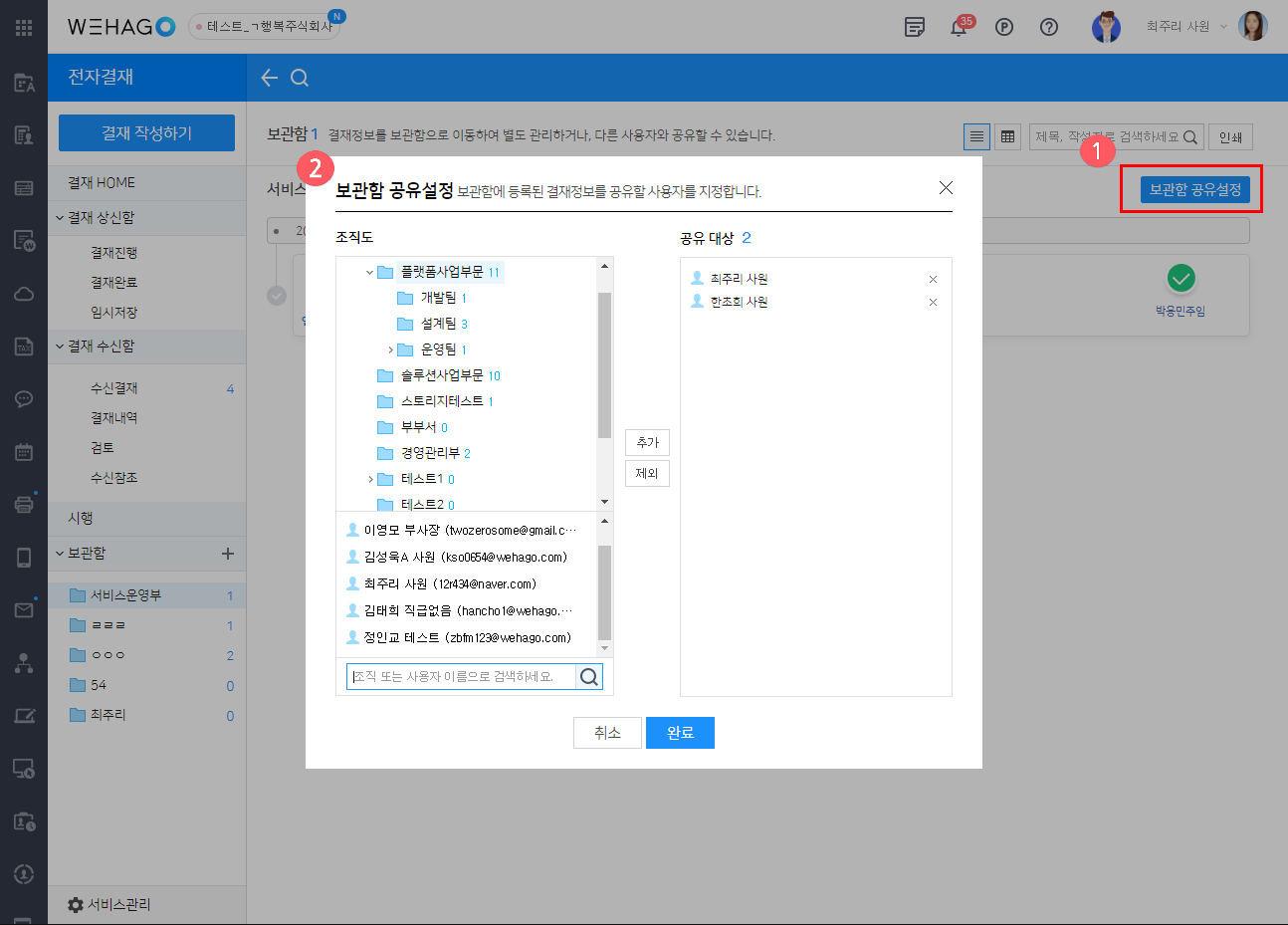Open 수신결재 in the sidebar menu
This screenshot has height=925, width=1288.
(x=114, y=388)
